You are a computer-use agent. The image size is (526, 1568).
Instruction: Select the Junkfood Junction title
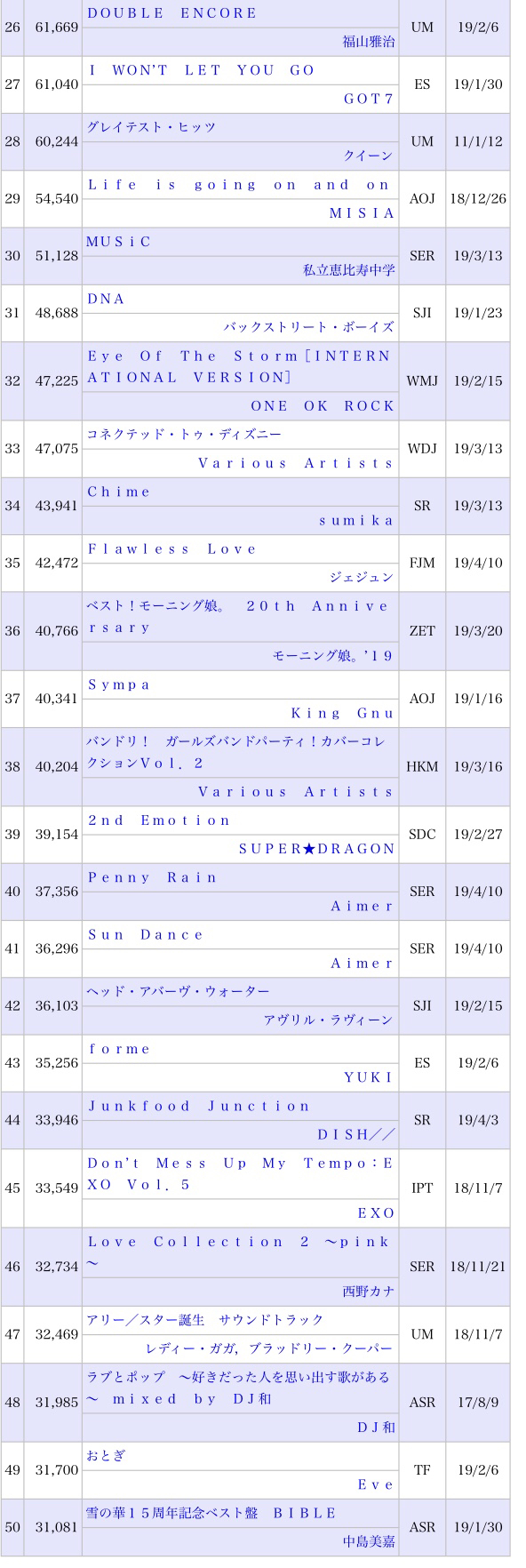coord(199,1106)
